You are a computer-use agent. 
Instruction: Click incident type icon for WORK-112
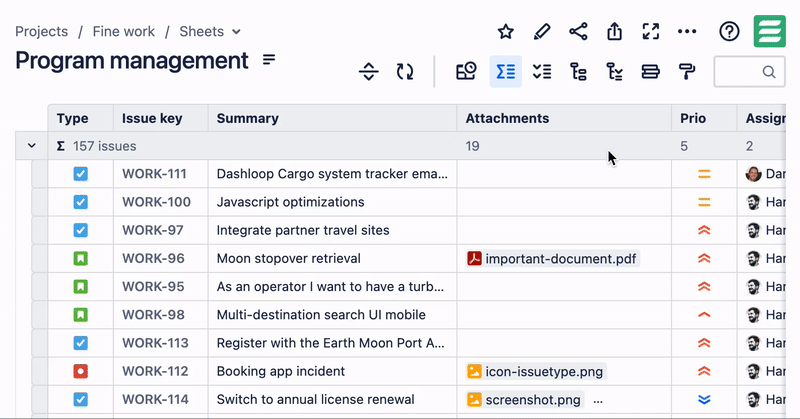81,371
